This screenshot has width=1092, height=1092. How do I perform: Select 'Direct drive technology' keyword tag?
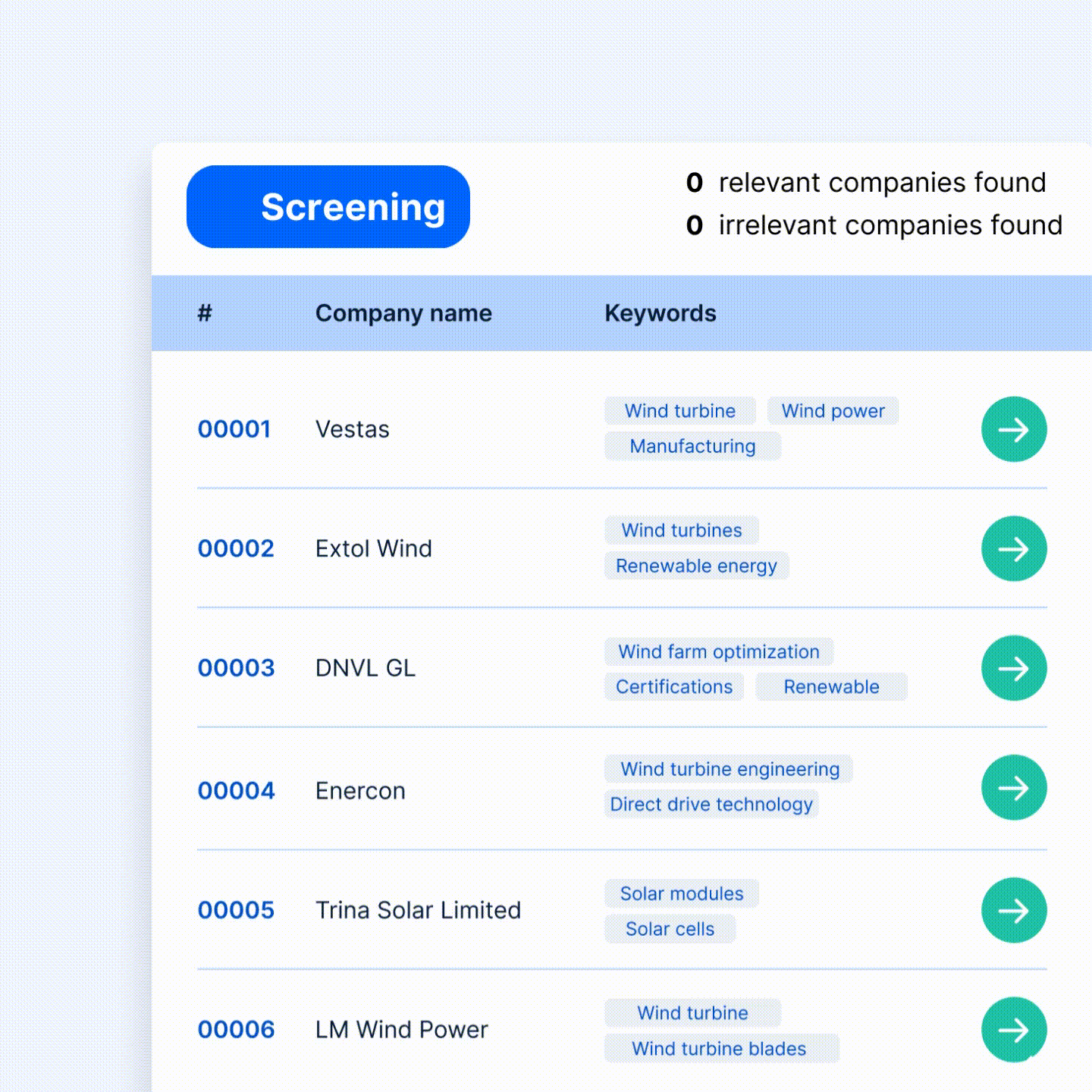[x=711, y=804]
